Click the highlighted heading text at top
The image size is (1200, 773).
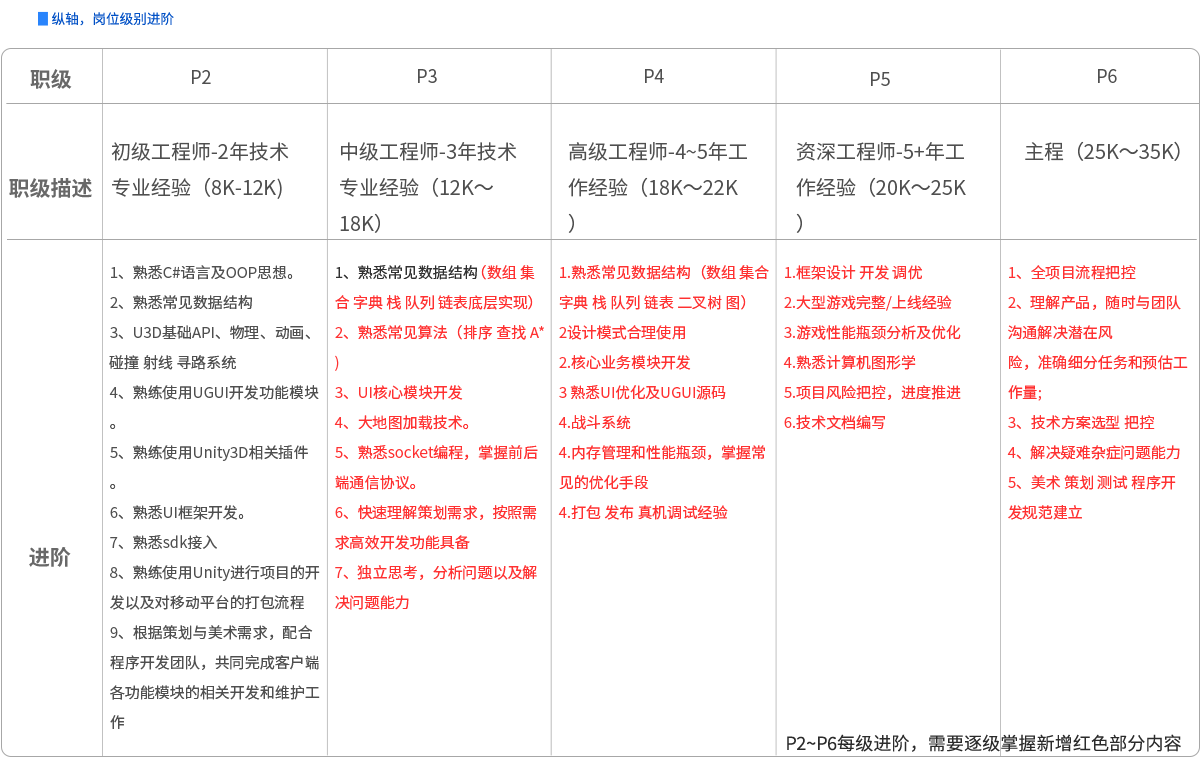[x=112, y=19]
